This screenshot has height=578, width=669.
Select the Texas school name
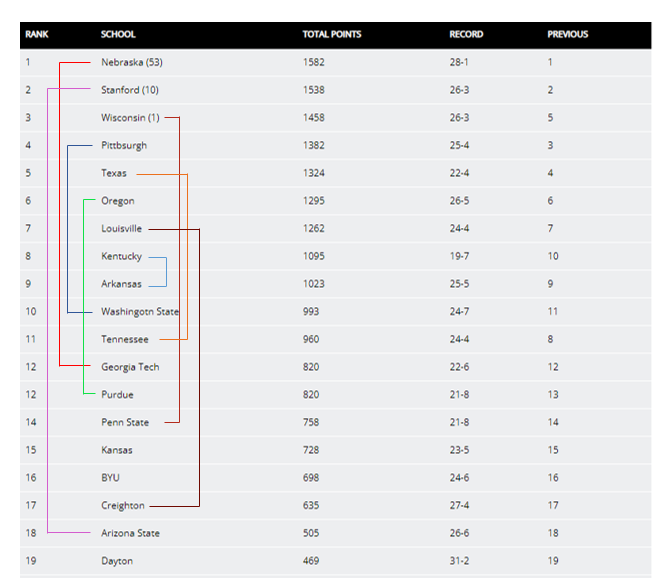[x=114, y=173]
